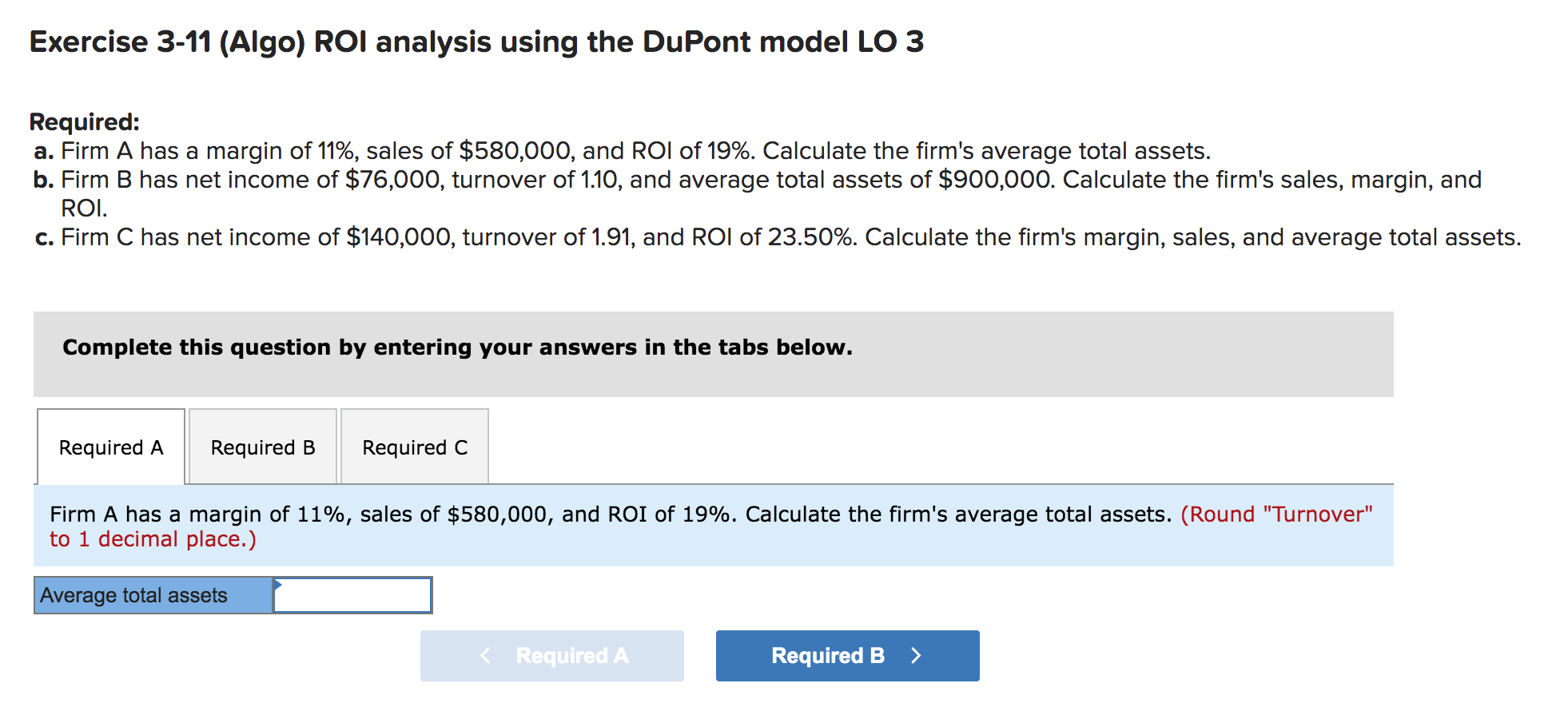This screenshot has width=1568, height=711.
Task: Click the active Required A tab label
Action: (110, 447)
